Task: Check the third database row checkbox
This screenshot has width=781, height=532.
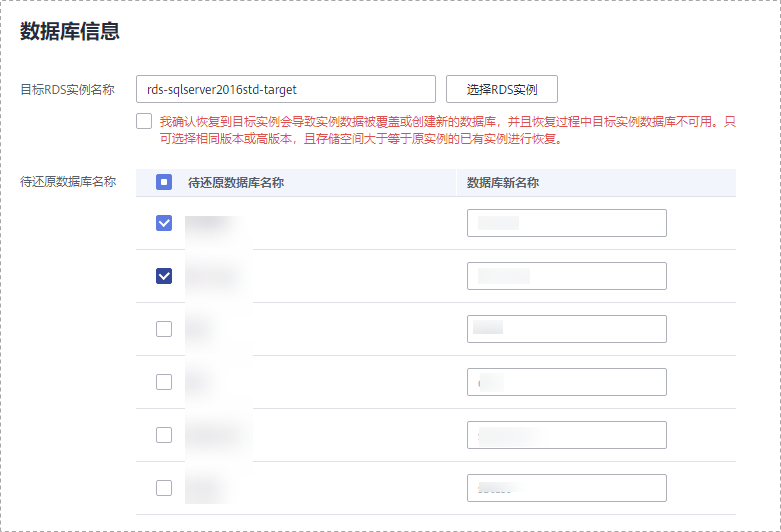Action: click(164, 329)
